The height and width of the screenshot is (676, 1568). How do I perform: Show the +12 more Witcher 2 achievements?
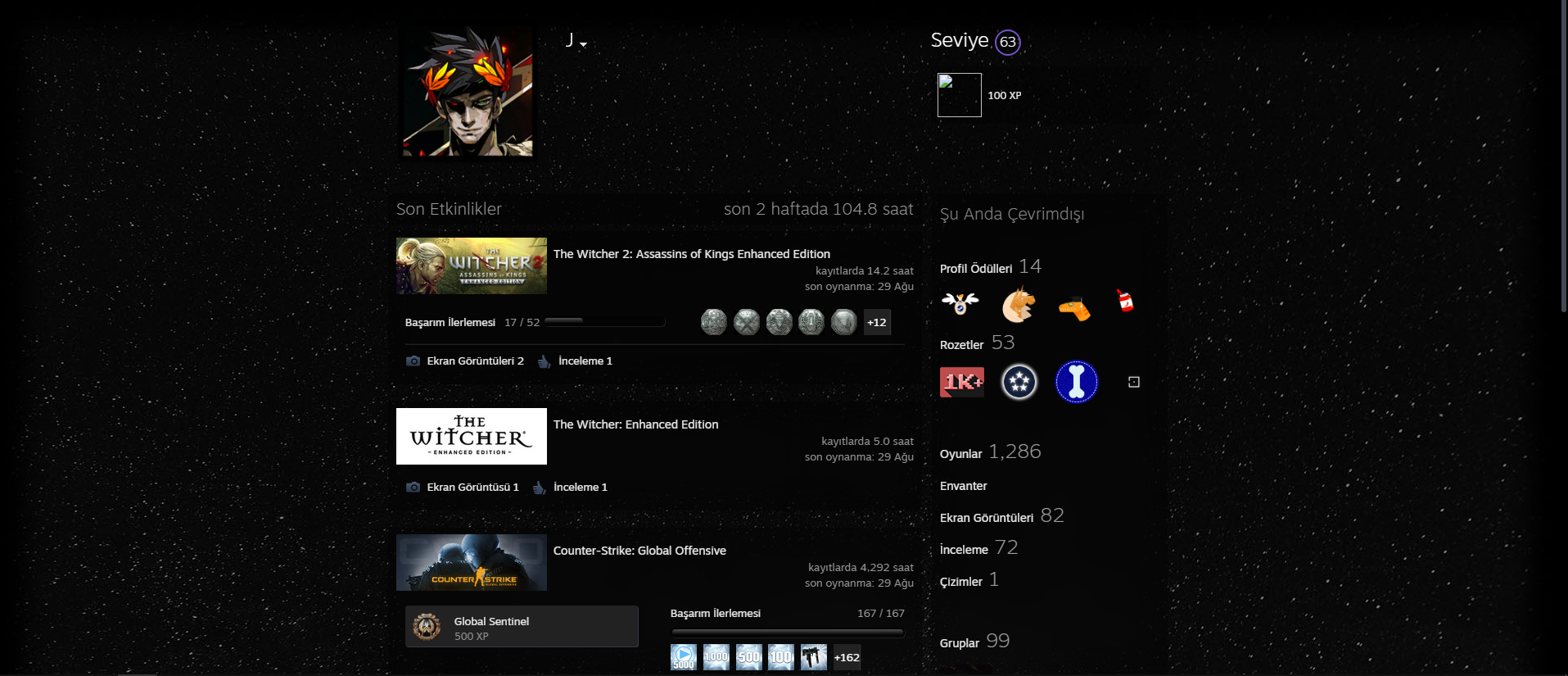tap(877, 322)
